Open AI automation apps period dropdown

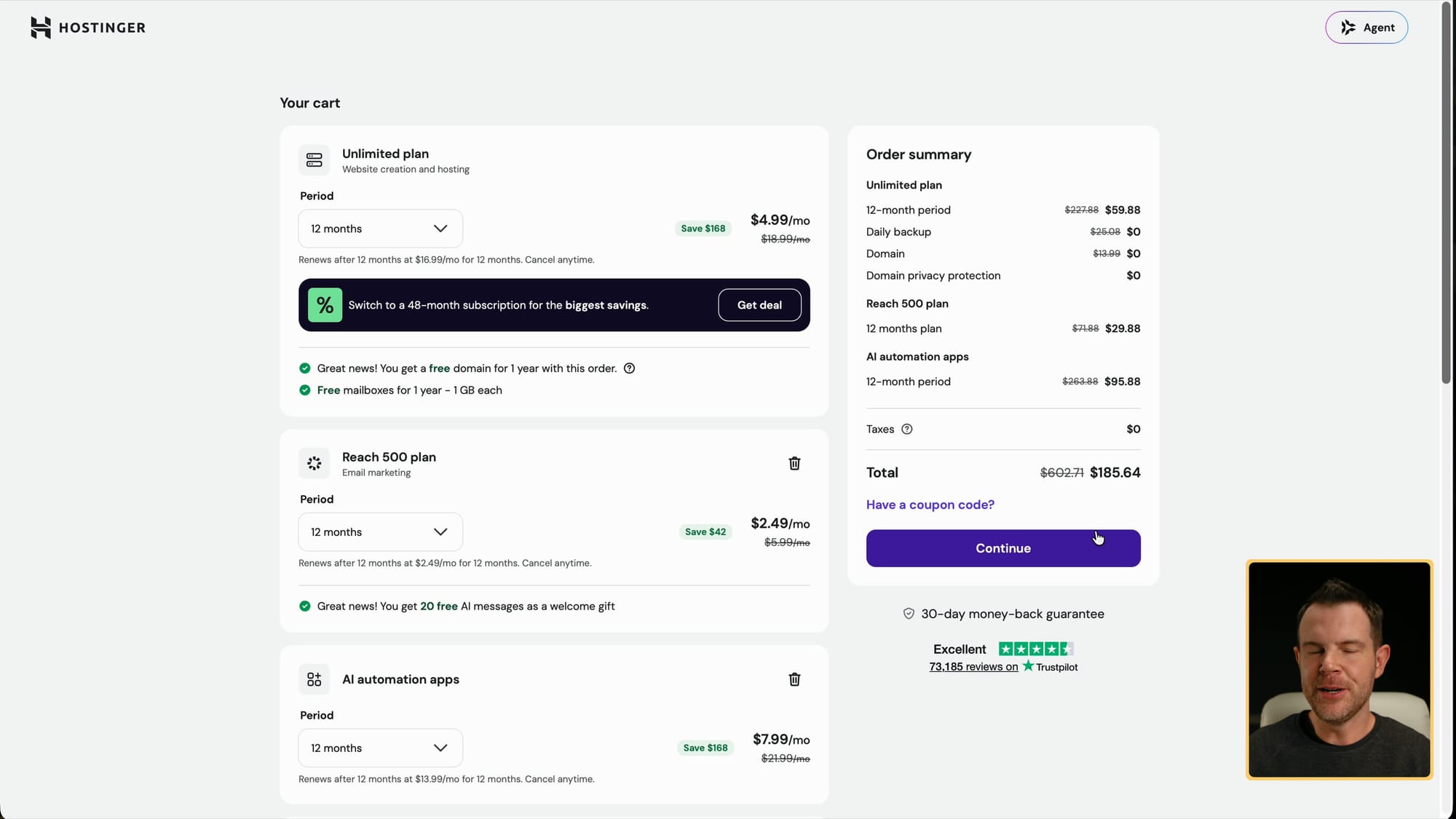(x=380, y=748)
